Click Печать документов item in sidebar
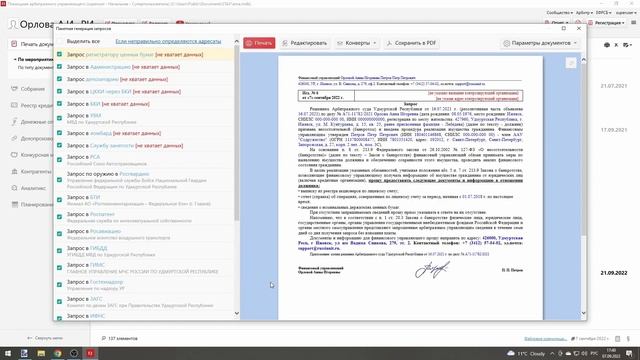Image resolution: width=640 pixels, height=360 pixels. [x=32, y=44]
